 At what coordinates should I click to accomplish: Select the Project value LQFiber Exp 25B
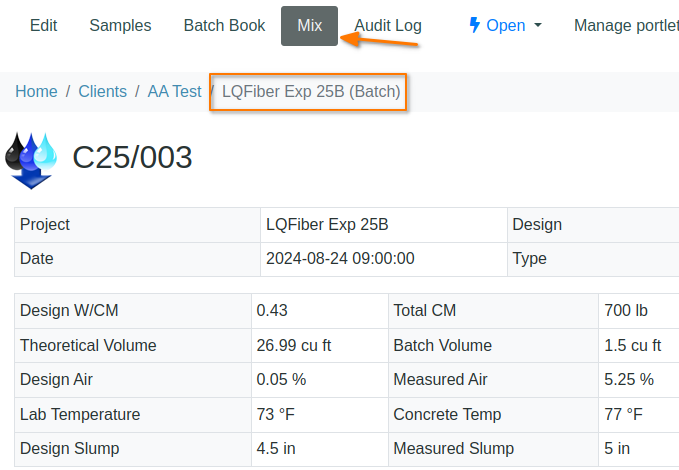point(327,224)
